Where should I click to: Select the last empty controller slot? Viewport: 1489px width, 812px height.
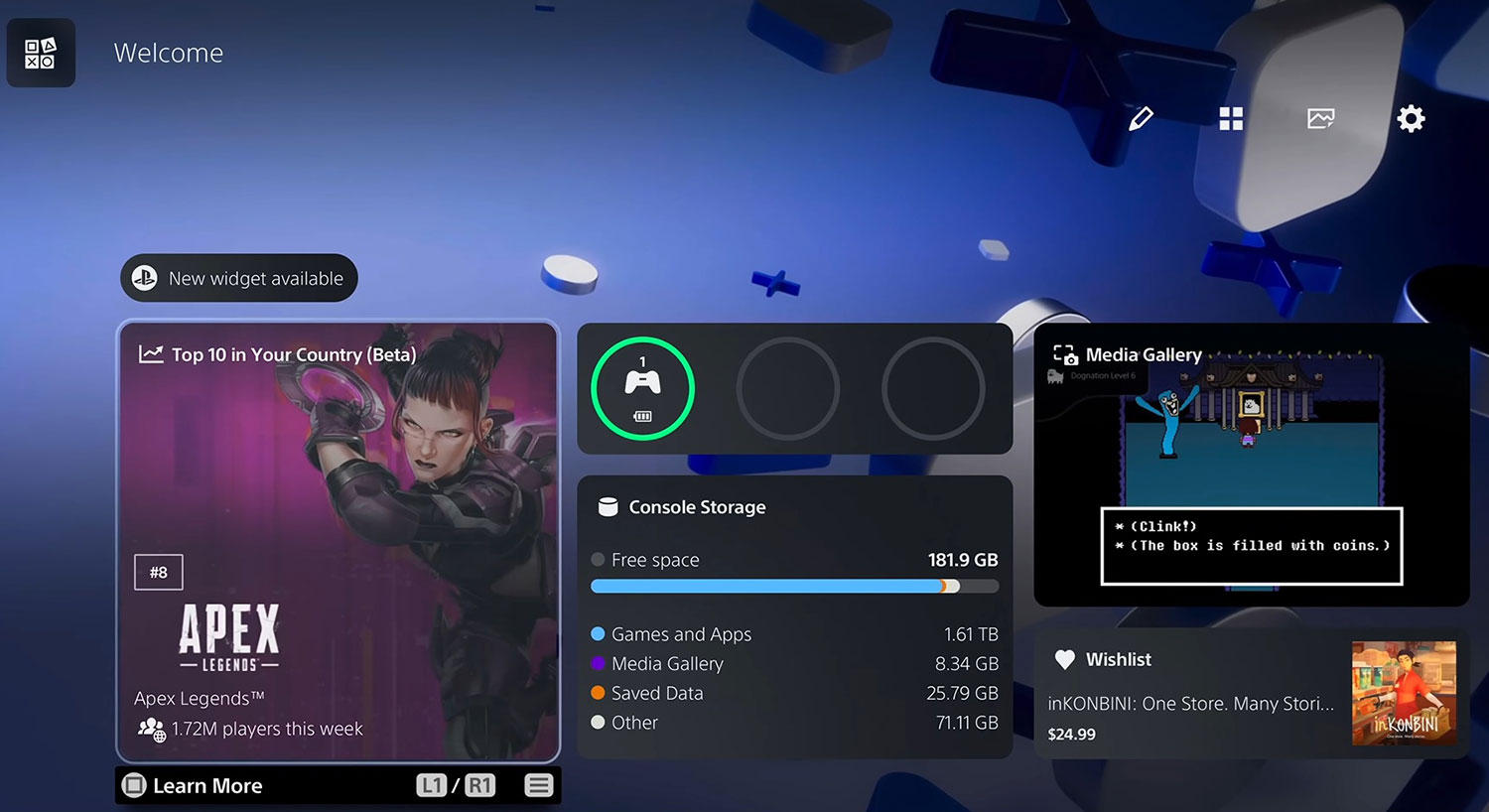pos(933,388)
